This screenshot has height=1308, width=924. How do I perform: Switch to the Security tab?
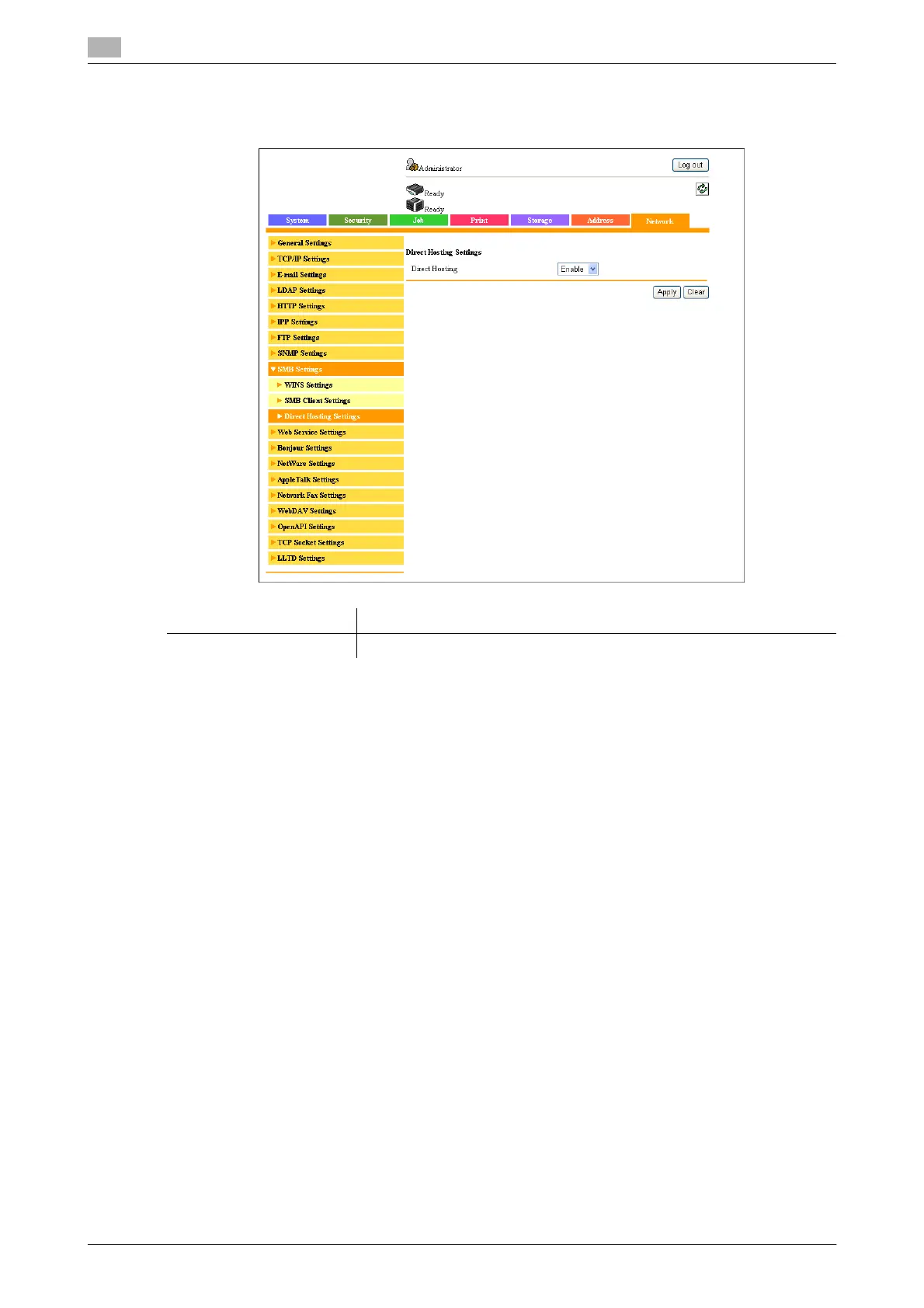358,221
